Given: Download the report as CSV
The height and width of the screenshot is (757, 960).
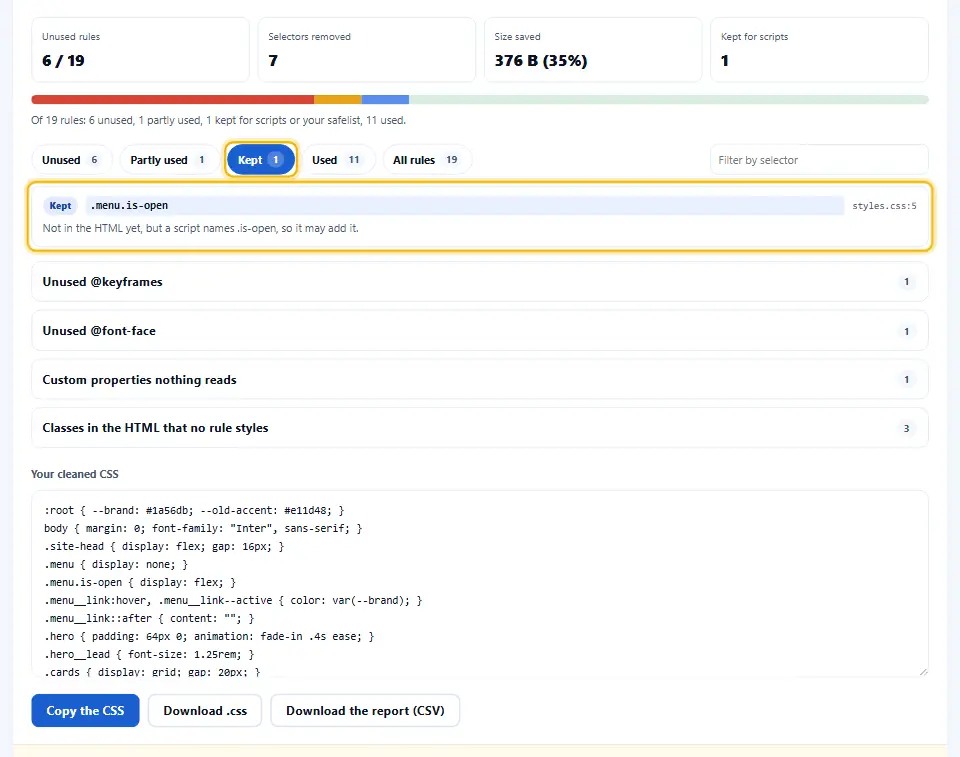Looking at the screenshot, I should (365, 710).
